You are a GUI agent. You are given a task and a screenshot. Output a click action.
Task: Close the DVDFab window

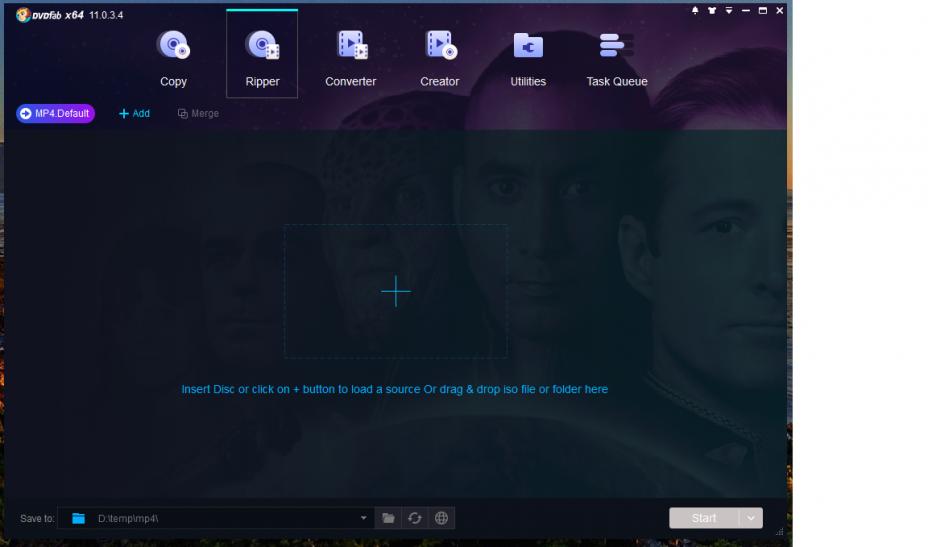(780, 11)
